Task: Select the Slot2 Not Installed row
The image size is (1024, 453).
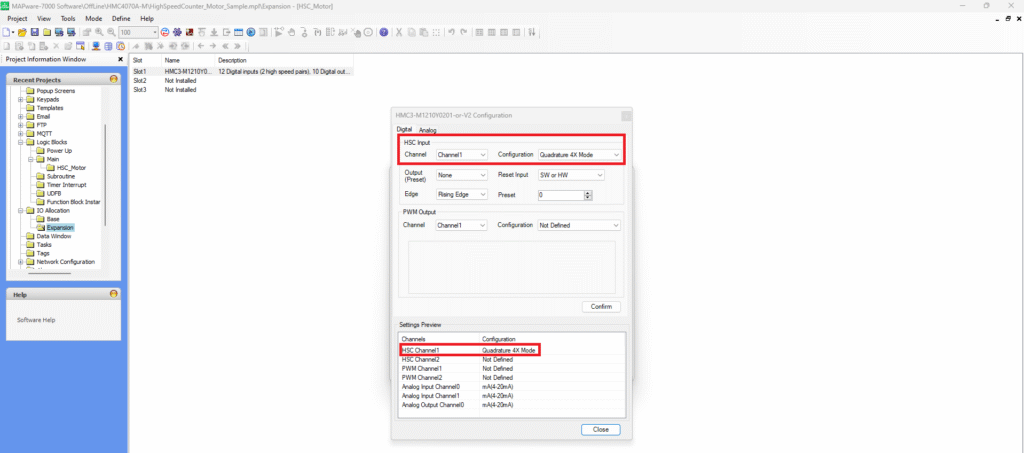Action: (242, 80)
